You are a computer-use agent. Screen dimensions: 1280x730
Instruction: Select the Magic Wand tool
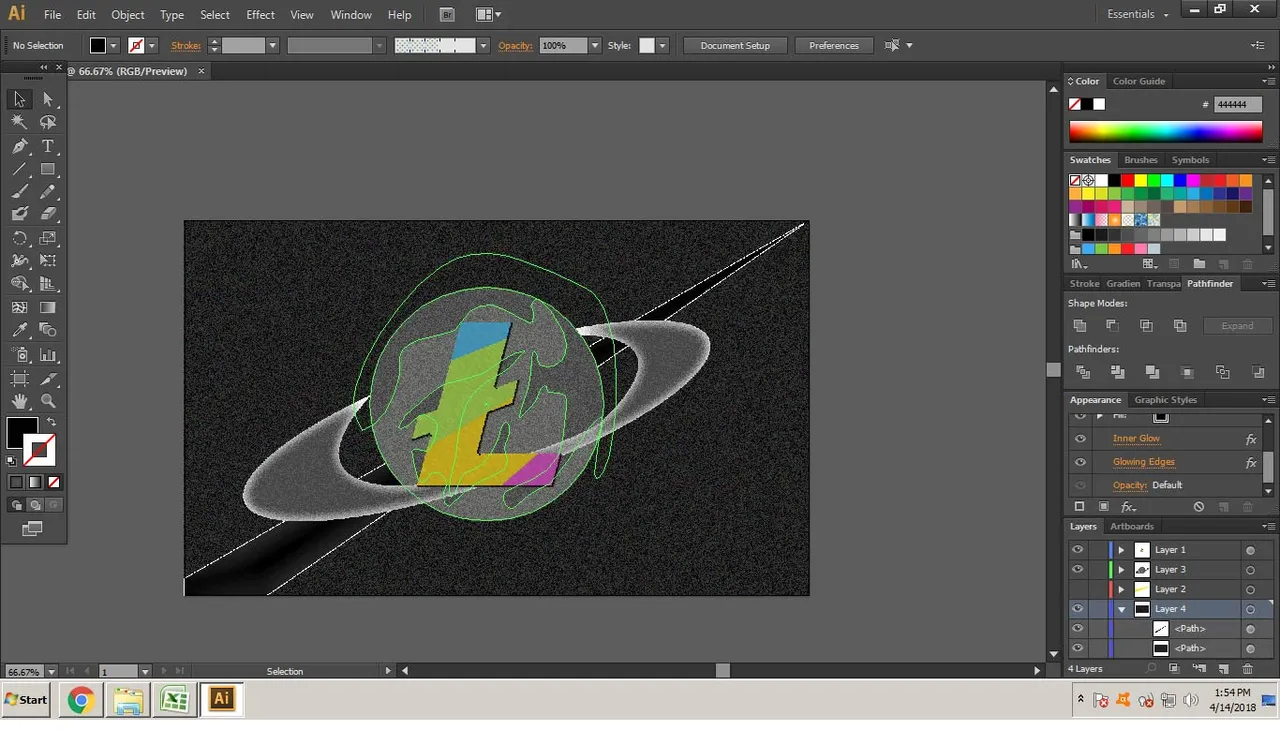tap(19, 122)
